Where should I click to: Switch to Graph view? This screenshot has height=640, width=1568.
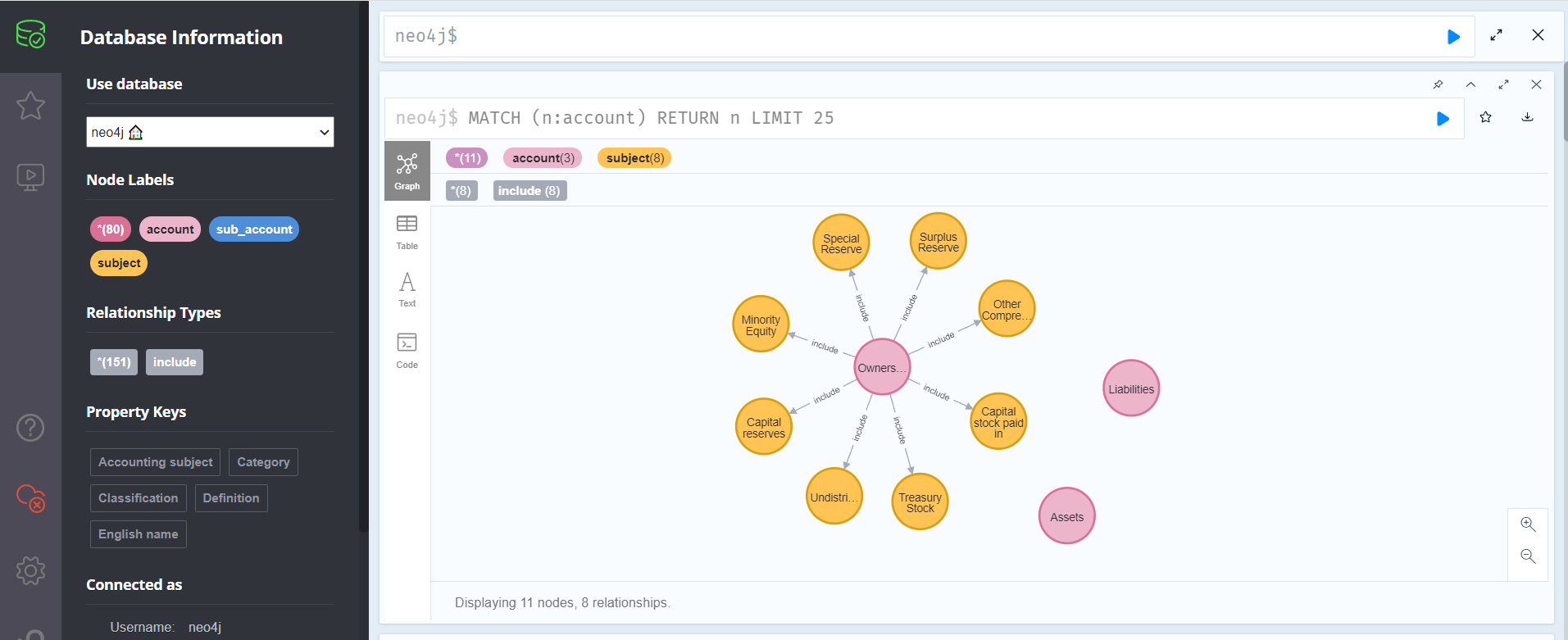pyautogui.click(x=407, y=170)
